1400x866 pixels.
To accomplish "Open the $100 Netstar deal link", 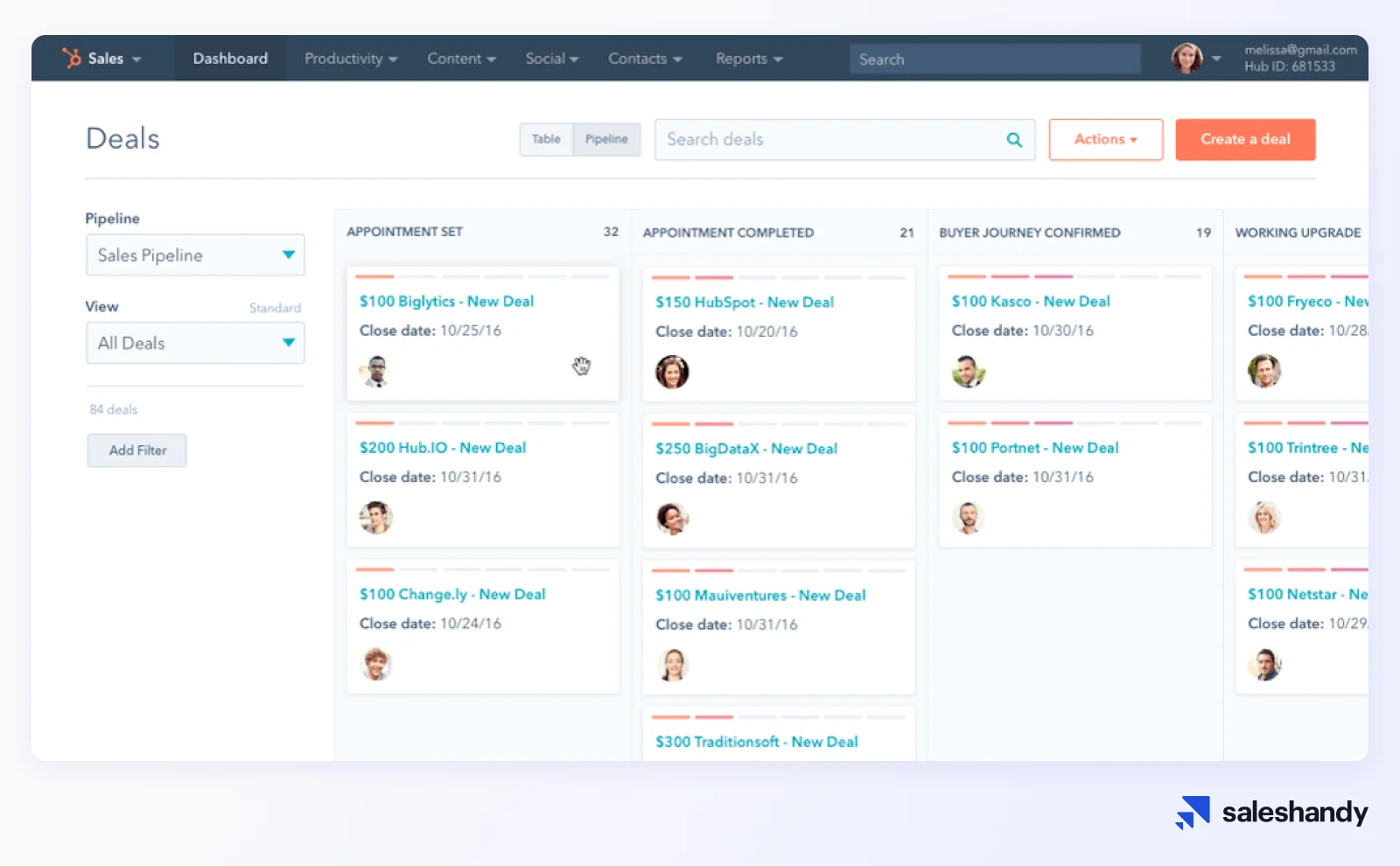I will 1308,594.
